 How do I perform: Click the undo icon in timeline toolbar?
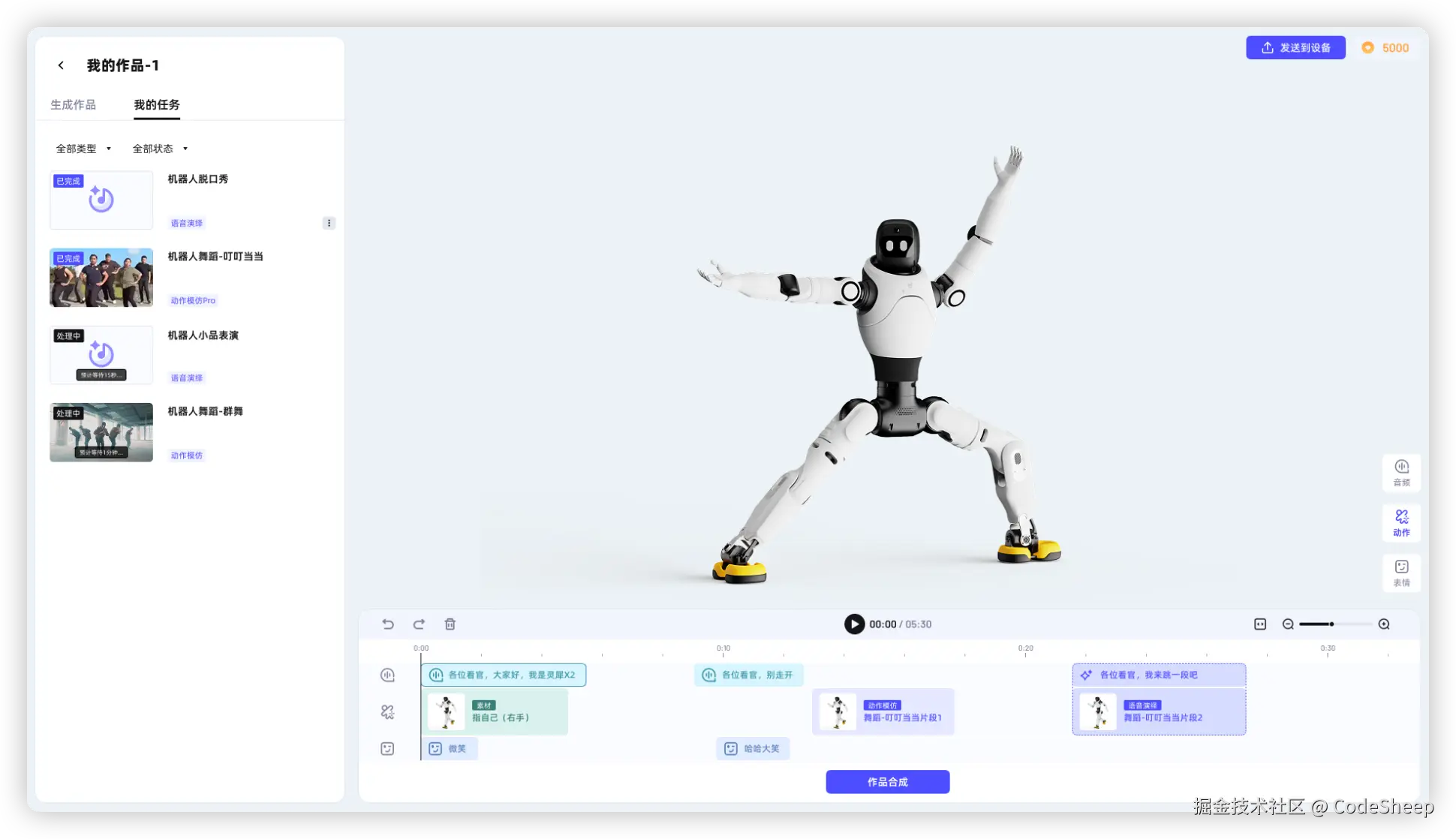(388, 624)
